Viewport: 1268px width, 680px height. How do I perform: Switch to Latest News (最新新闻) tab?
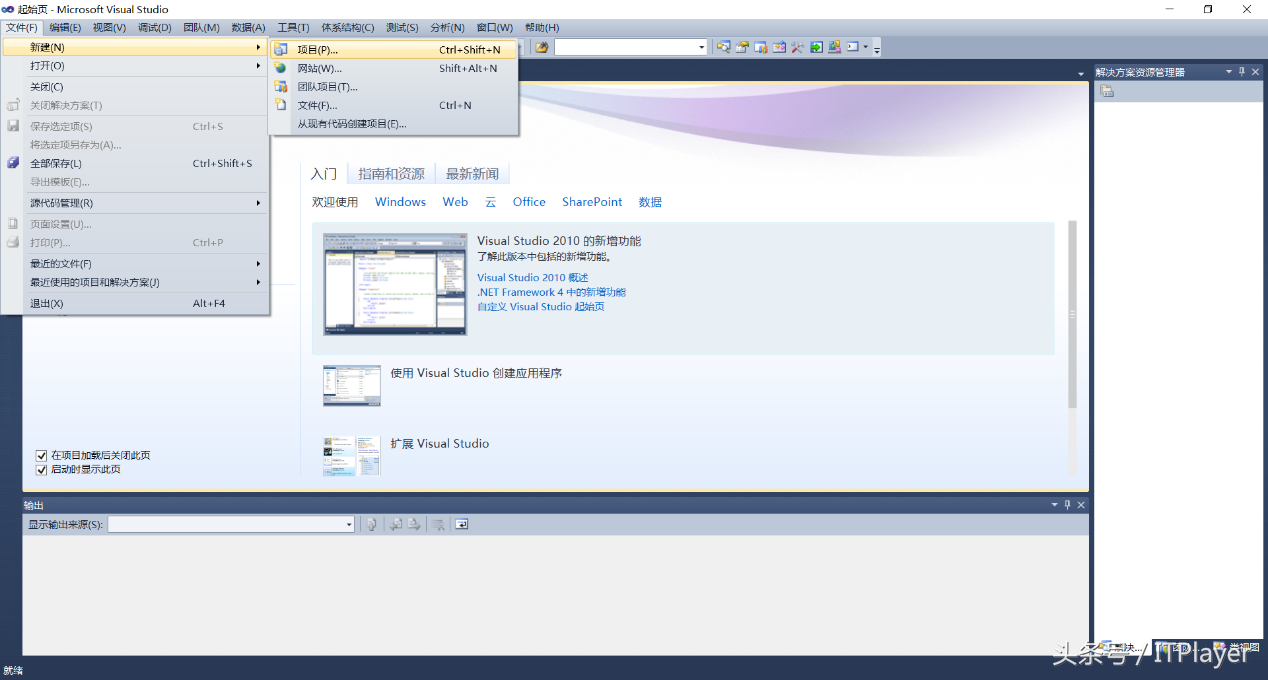click(x=472, y=174)
